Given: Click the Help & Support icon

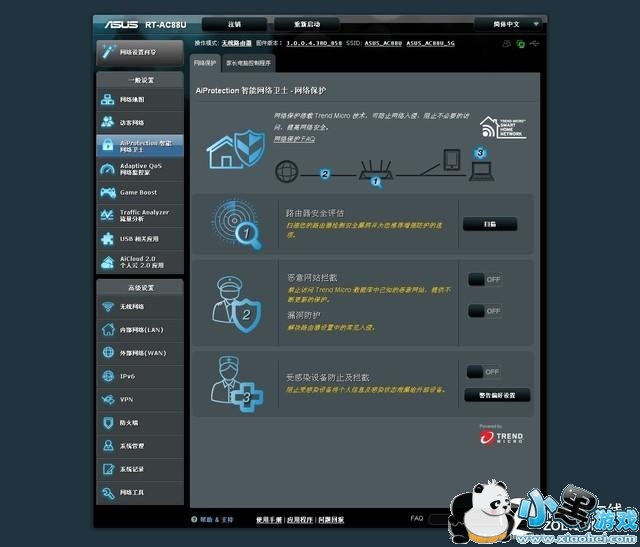Looking at the screenshot, I should pyautogui.click(x=194, y=520).
